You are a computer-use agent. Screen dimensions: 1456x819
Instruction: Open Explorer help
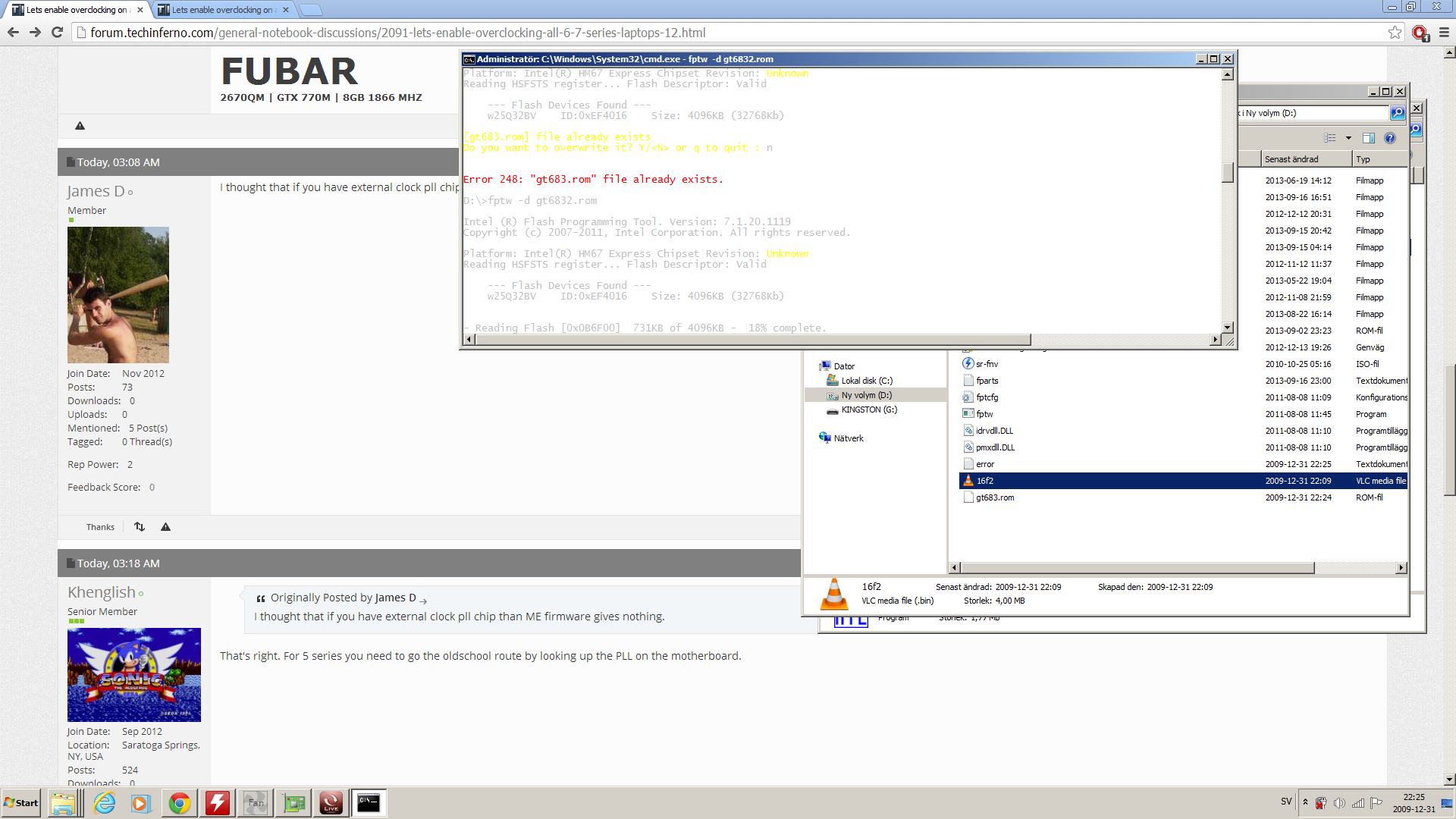(x=1390, y=138)
